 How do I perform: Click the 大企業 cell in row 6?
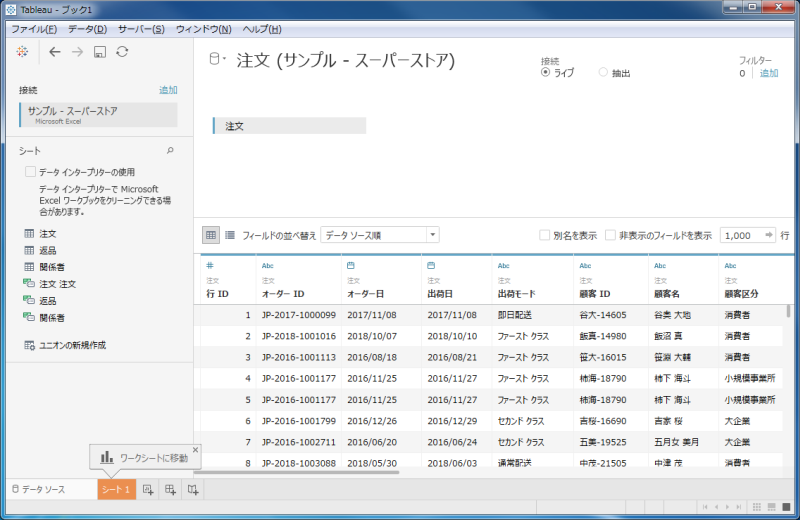pyautogui.click(x=737, y=421)
